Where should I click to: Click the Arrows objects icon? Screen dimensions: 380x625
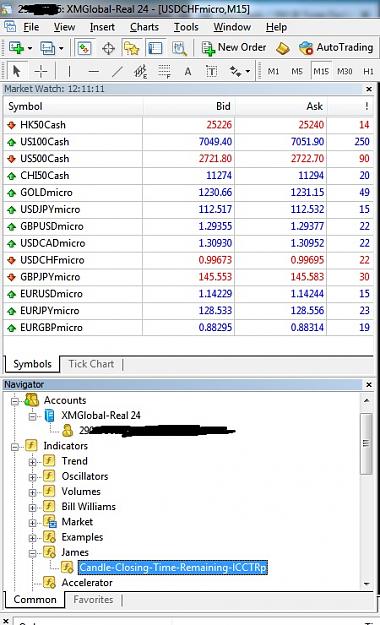click(x=235, y=71)
